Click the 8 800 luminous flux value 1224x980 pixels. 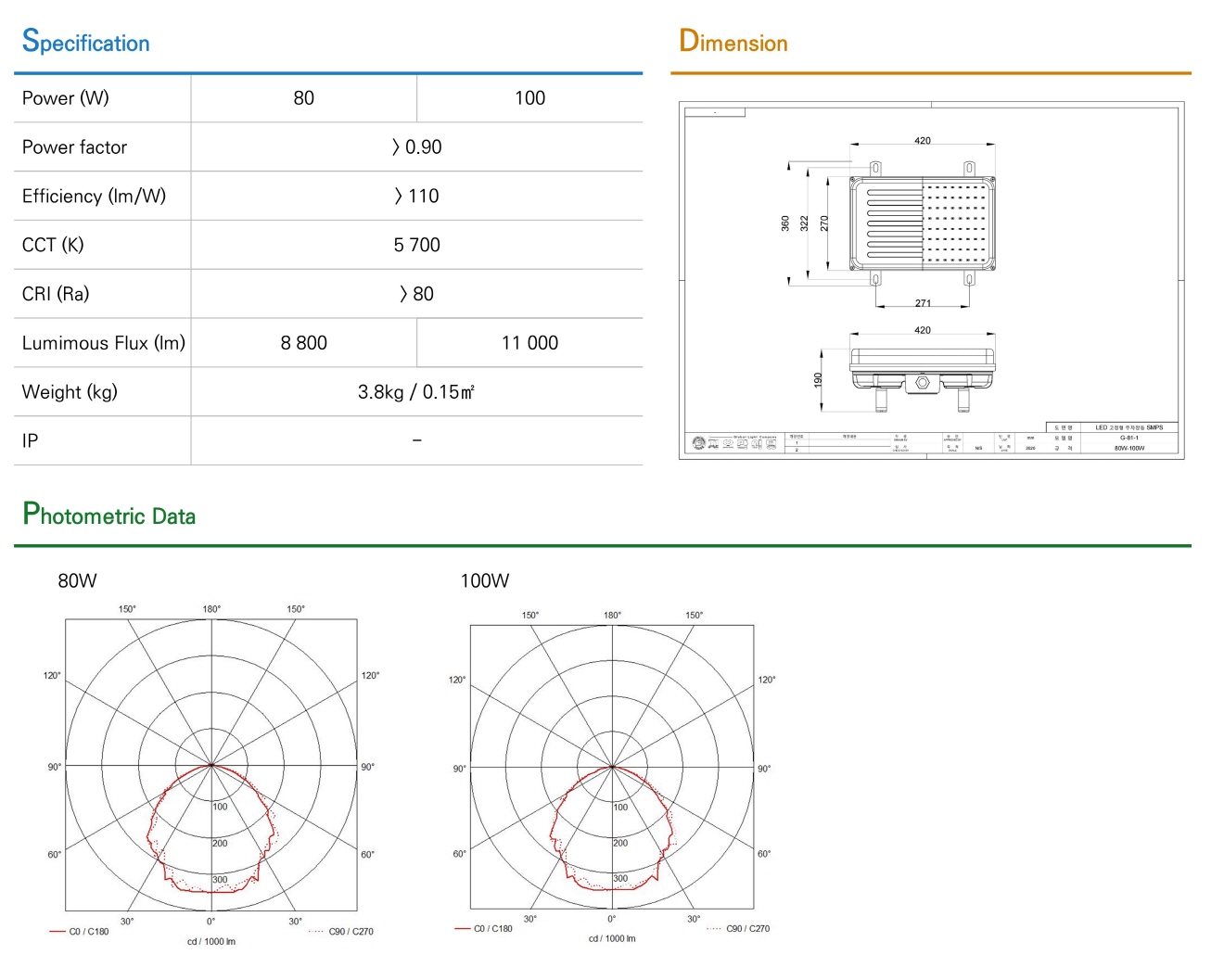pyautogui.click(x=304, y=343)
